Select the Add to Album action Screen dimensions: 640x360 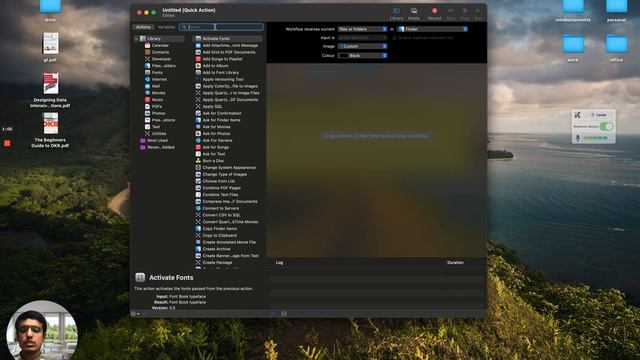click(212, 66)
